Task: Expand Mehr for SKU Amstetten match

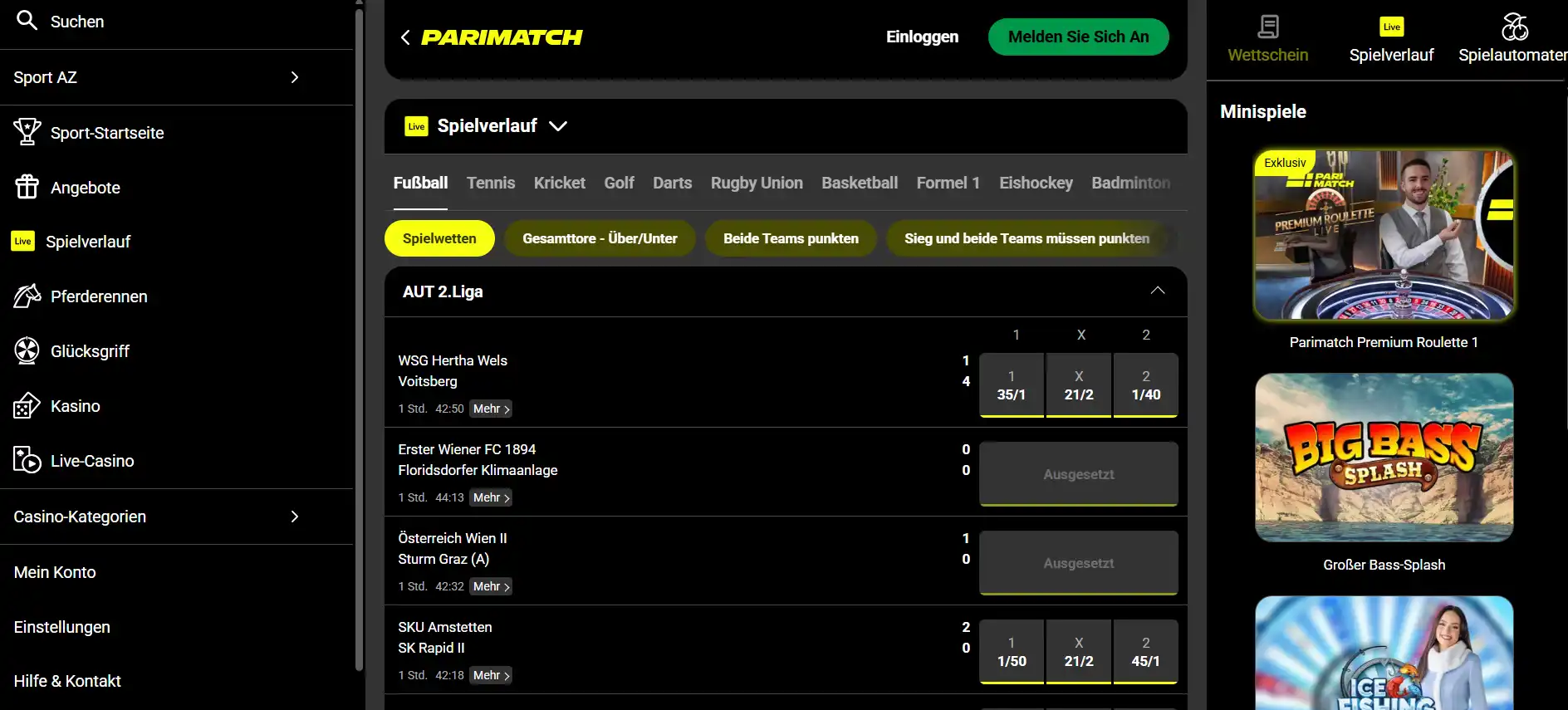Action: [491, 675]
